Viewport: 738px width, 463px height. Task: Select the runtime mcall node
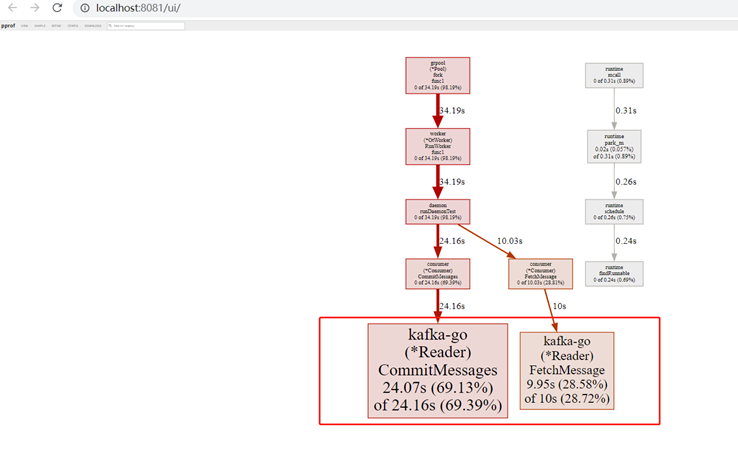[614, 75]
